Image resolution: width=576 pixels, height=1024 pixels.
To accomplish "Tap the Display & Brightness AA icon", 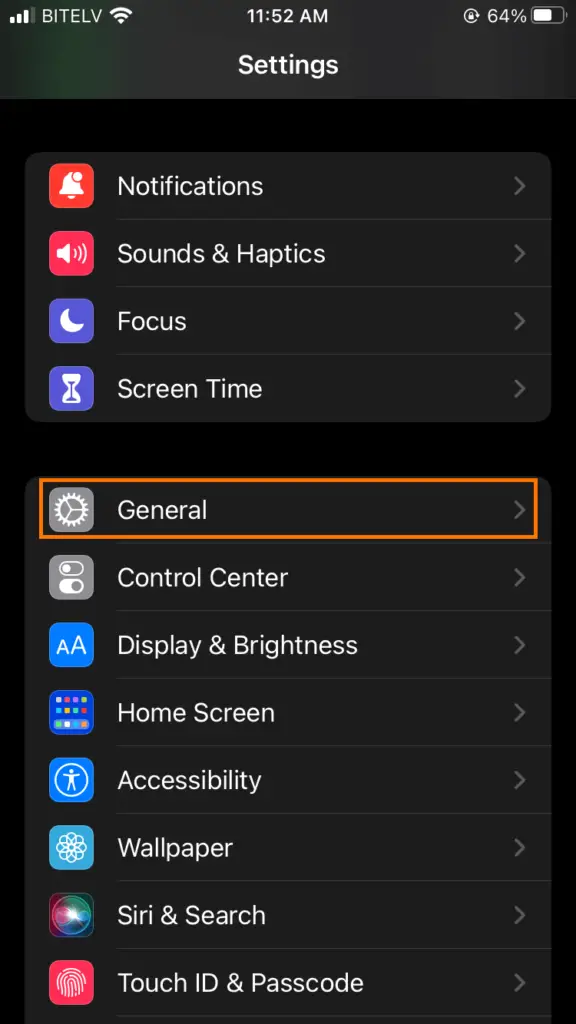I will click(x=71, y=645).
